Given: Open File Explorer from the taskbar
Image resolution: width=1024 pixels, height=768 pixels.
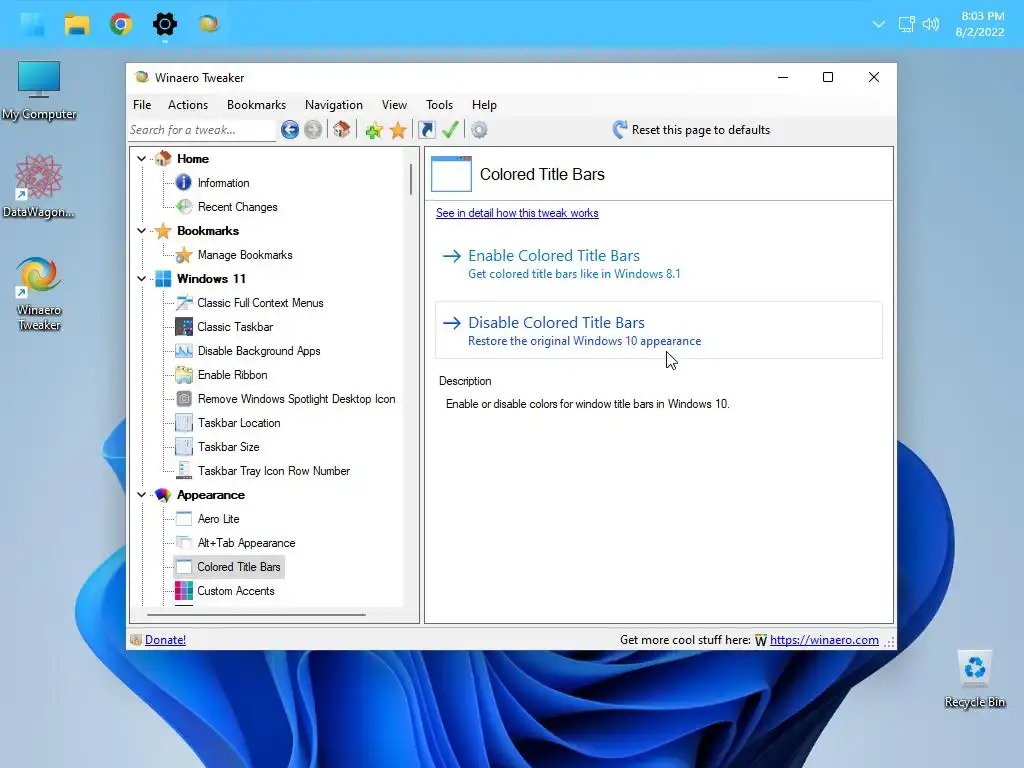Looking at the screenshot, I should (x=77, y=24).
